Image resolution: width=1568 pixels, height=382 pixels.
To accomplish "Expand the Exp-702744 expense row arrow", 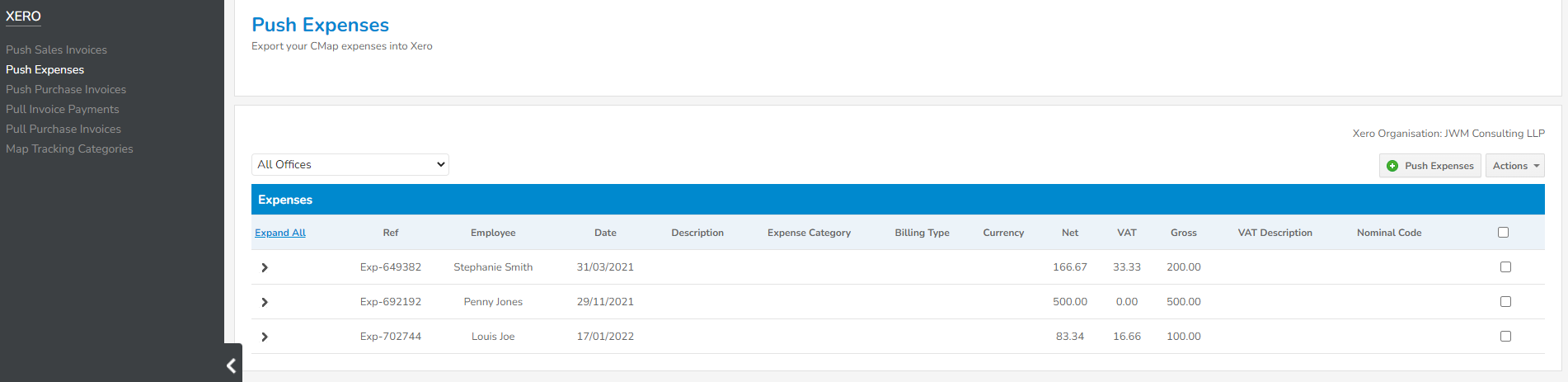I will click(265, 337).
